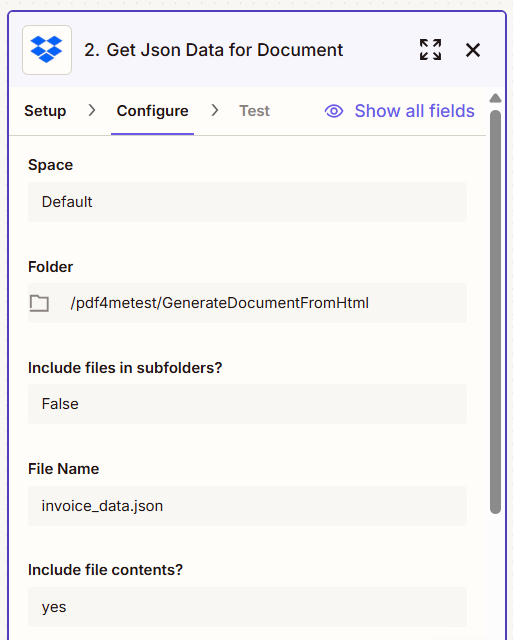Click the folder icon in Folder field
Viewport: 513px width, 640px height.
click(39, 303)
